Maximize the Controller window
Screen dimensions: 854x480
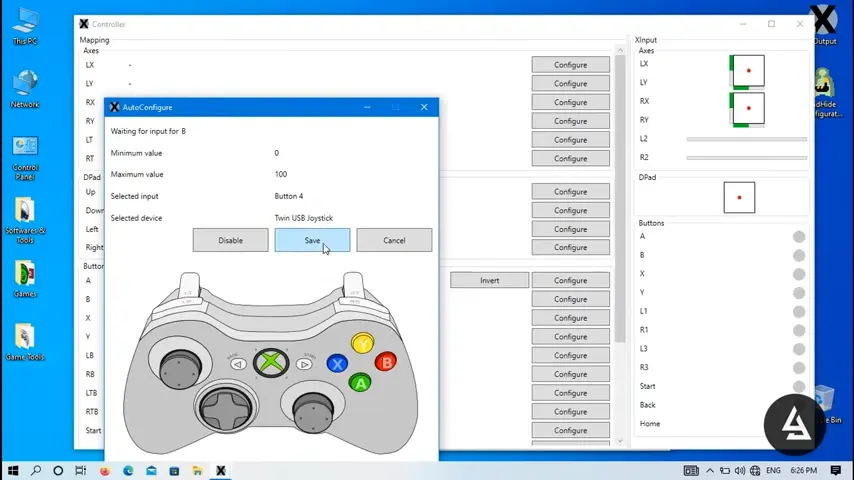point(771,24)
